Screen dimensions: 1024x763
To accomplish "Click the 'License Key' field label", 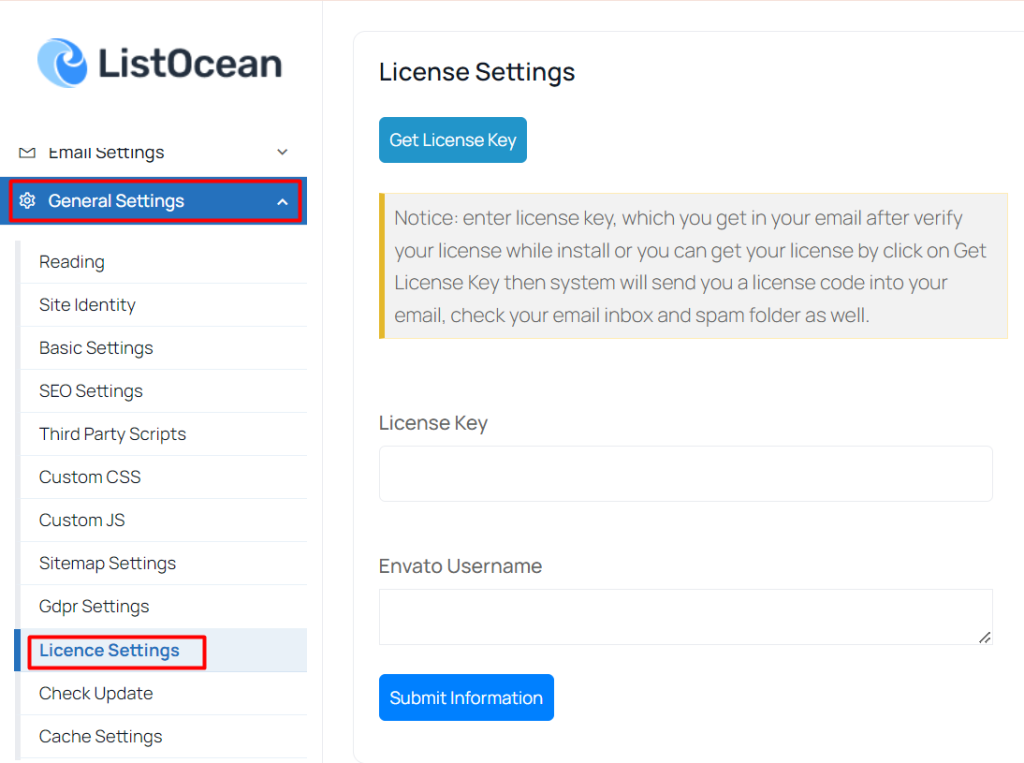I will pyautogui.click(x=433, y=423).
